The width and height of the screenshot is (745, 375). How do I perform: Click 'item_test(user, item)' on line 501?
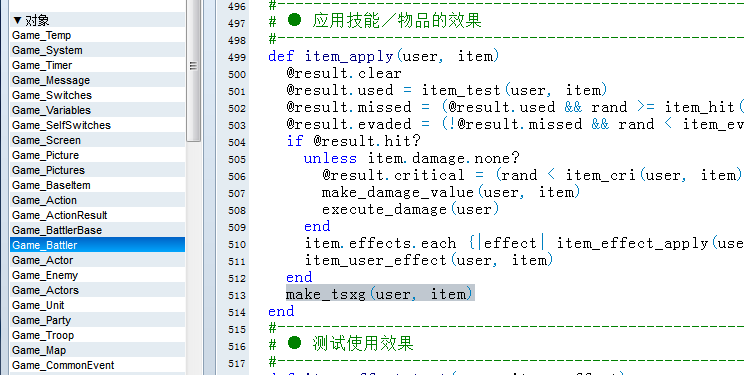coord(514,90)
